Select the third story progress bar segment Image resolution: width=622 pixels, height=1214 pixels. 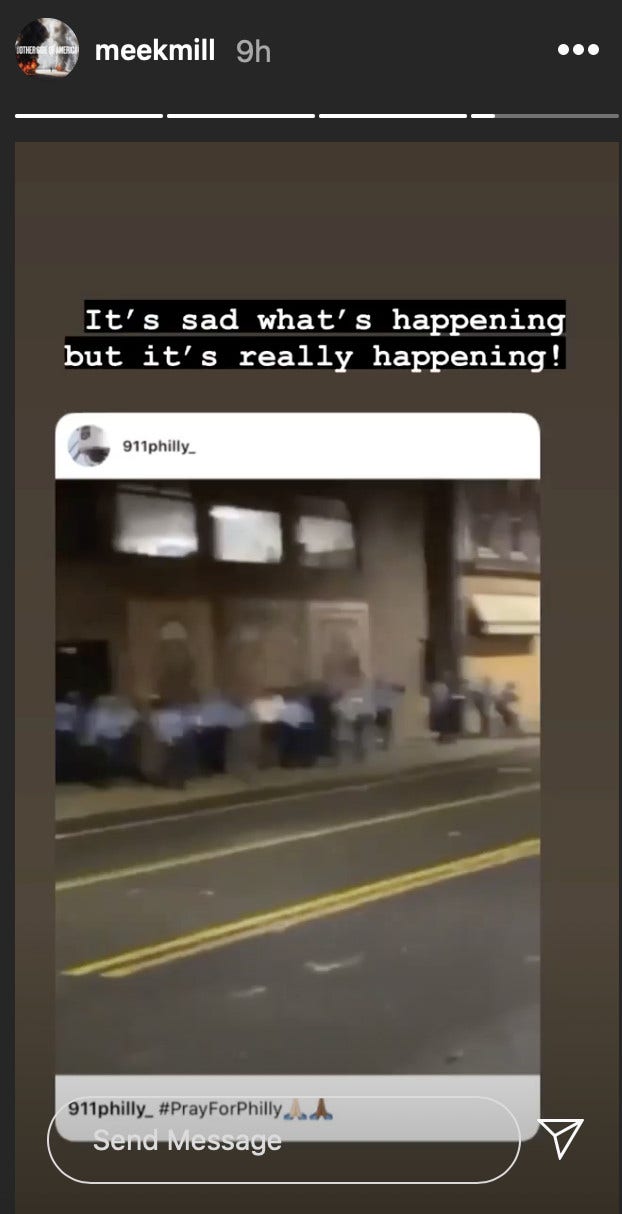coord(393,116)
